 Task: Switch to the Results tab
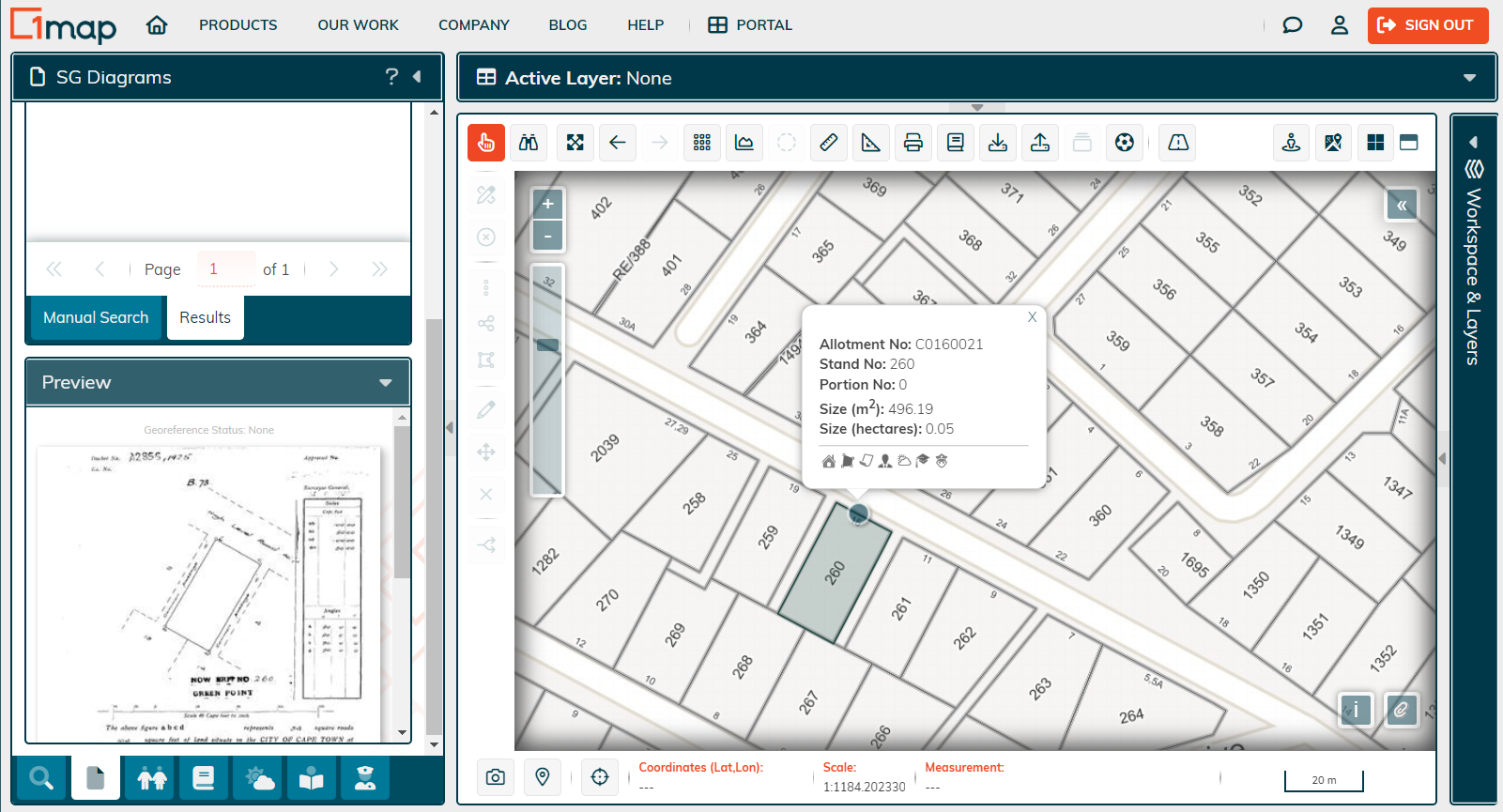(x=206, y=317)
